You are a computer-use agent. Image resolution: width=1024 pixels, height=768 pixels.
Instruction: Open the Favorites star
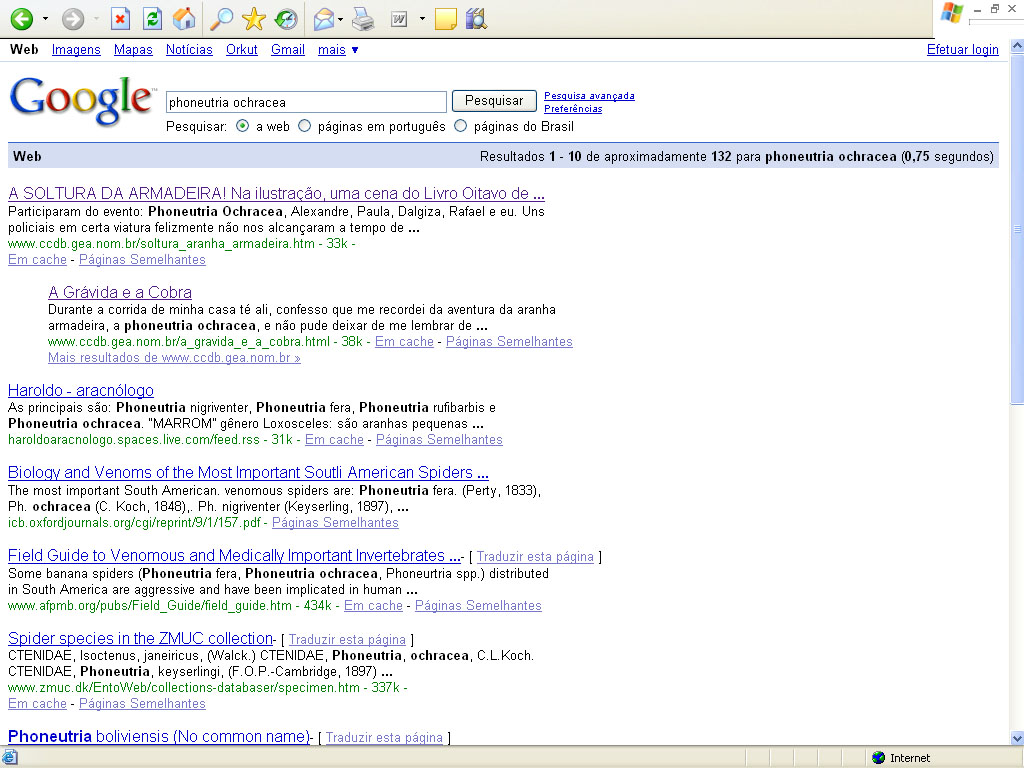[254, 19]
